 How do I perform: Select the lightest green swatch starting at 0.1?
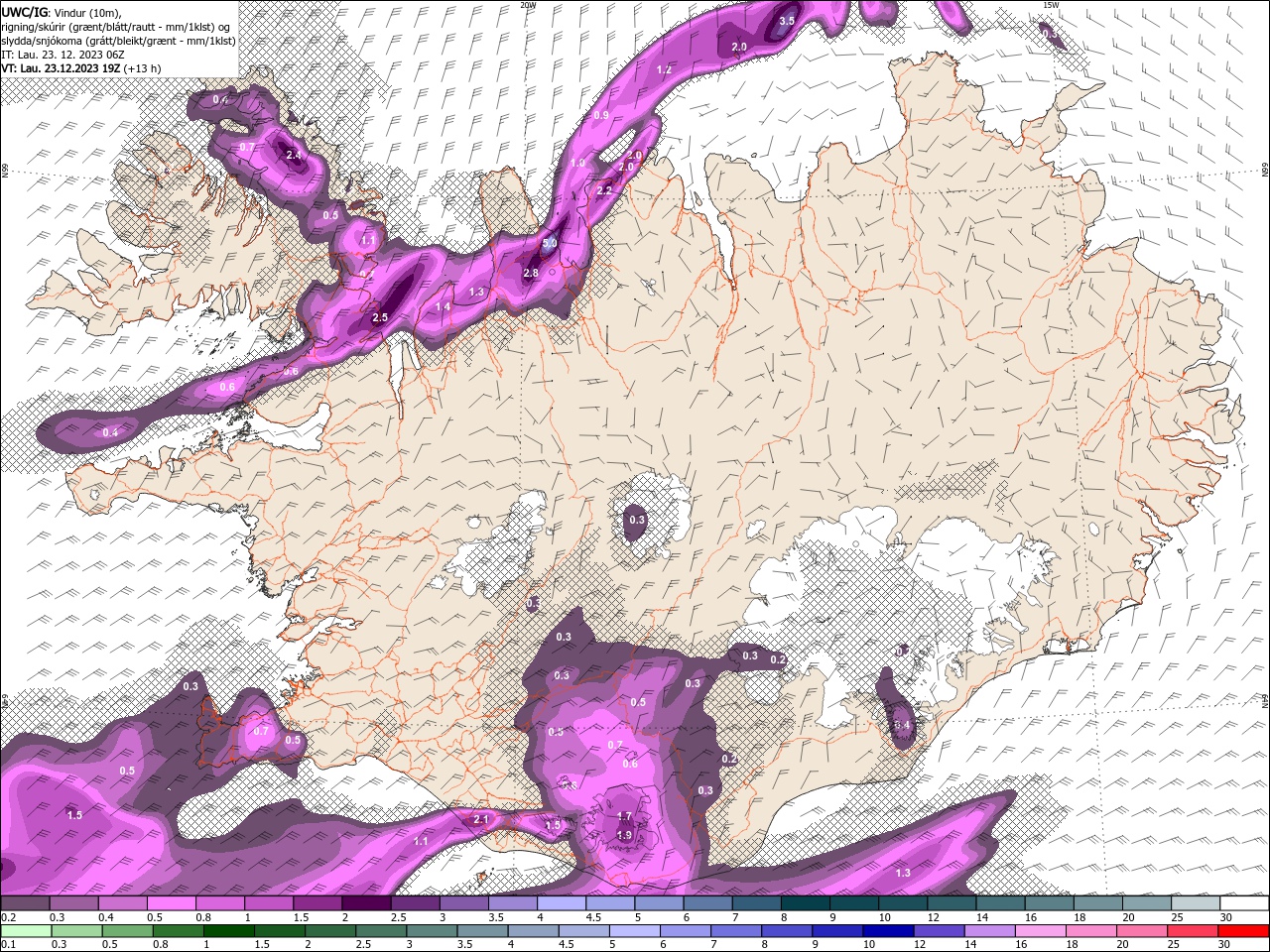tap(27, 930)
